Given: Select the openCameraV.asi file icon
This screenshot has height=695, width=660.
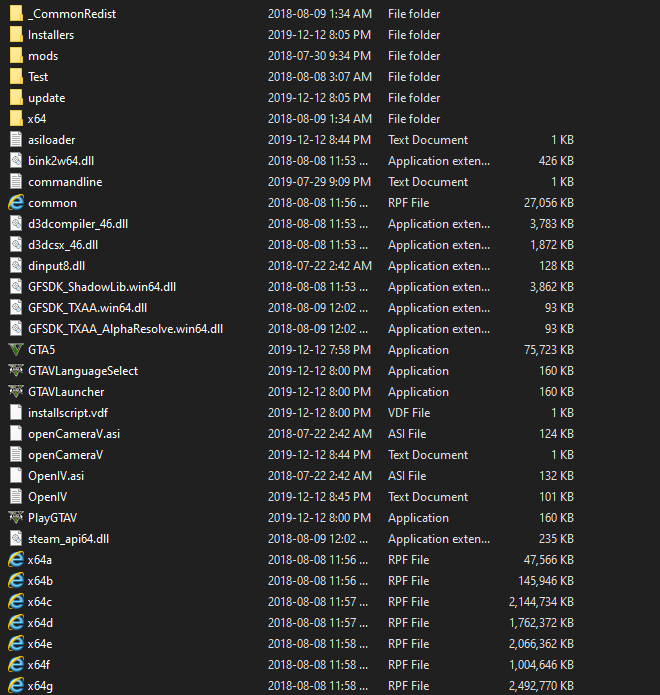Looking at the screenshot, I should [x=16, y=433].
